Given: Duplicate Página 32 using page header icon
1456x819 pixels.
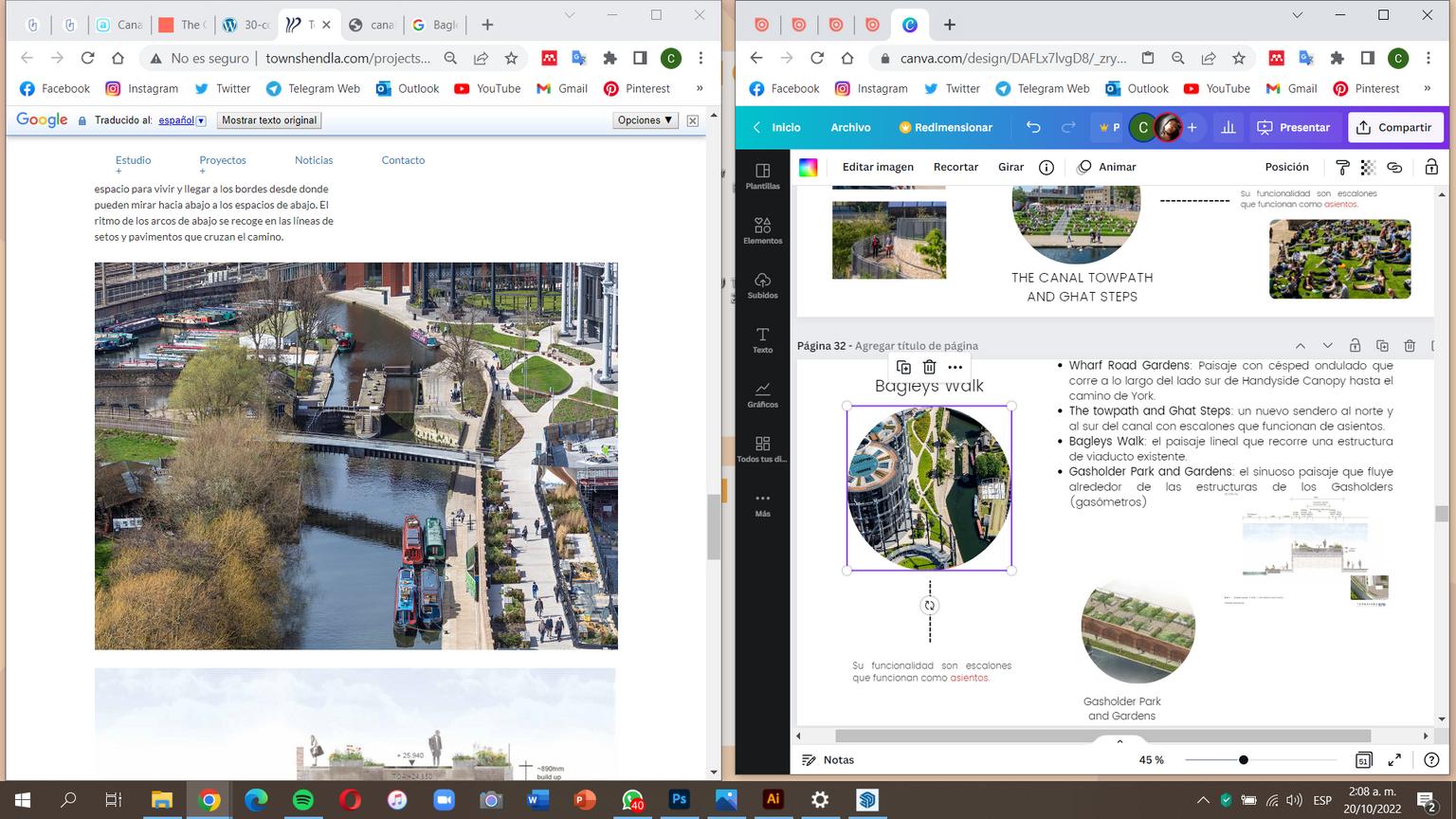Looking at the screenshot, I should 1382,346.
